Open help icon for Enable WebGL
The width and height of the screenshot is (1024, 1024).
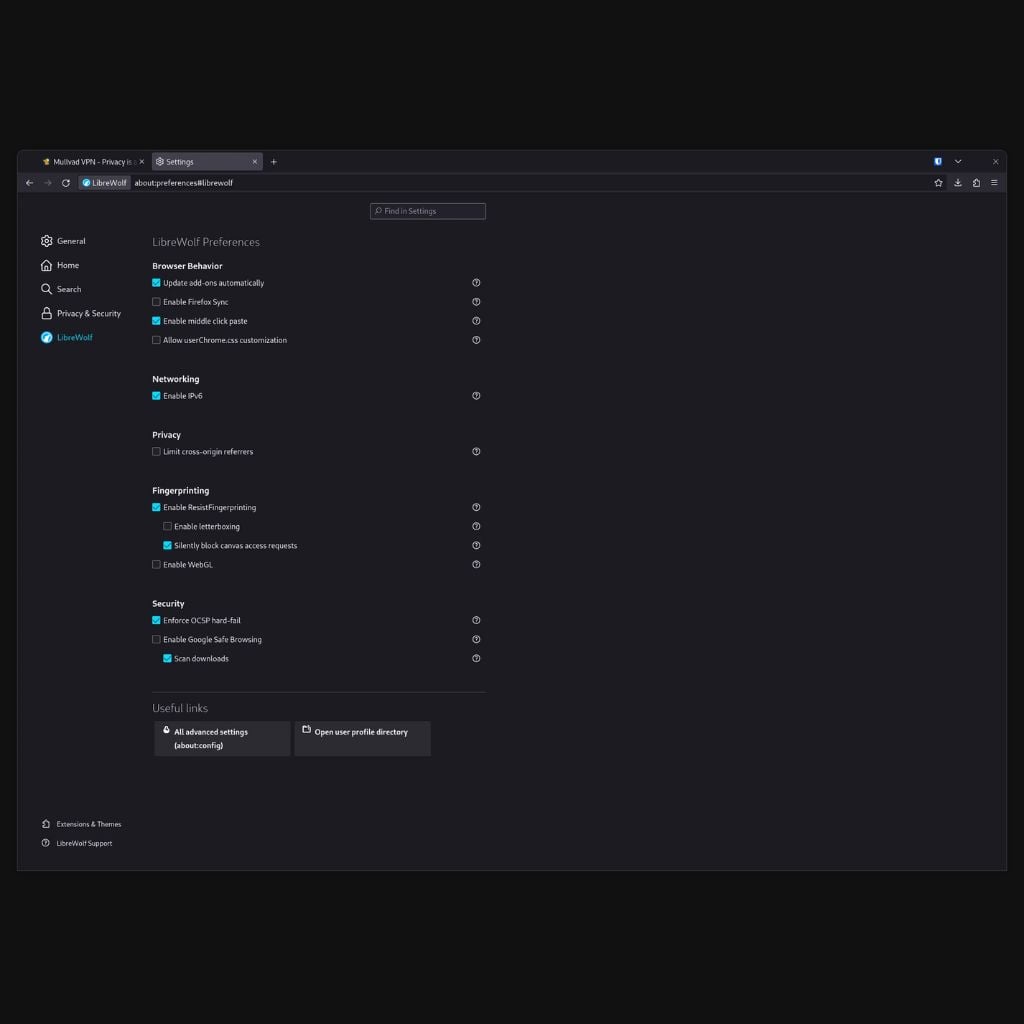pos(476,564)
